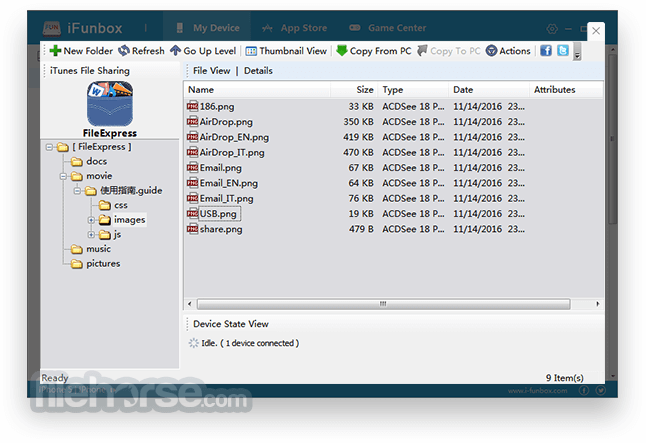
Task: Refresh the file list
Action: (x=141, y=51)
